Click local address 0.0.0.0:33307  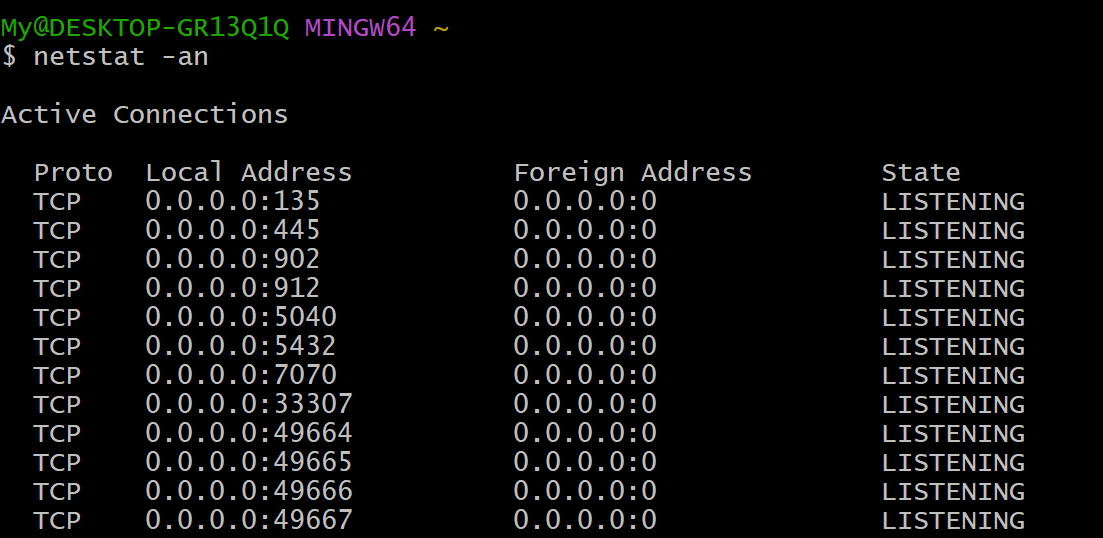(249, 404)
